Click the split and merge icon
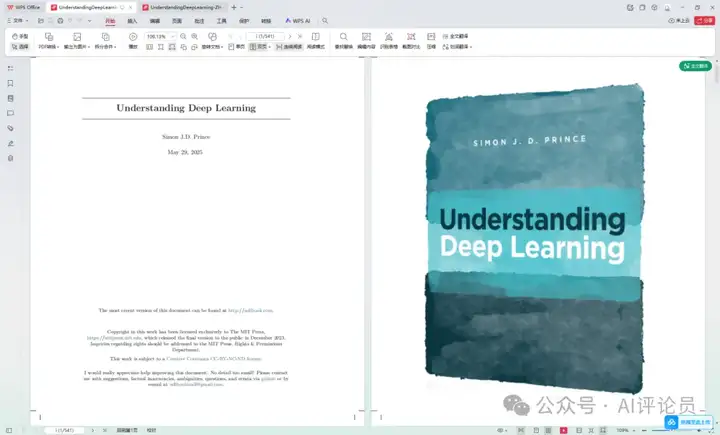Image resolution: width=720 pixels, height=435 pixels. point(106,37)
